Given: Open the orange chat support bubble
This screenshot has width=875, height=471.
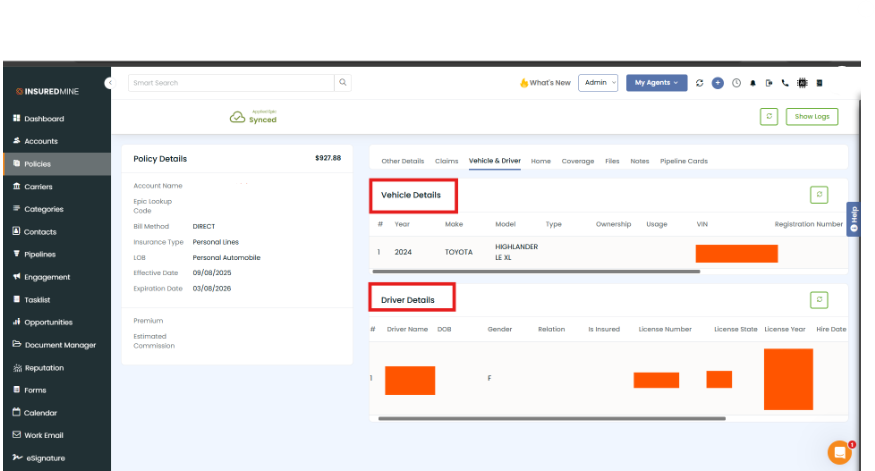Looking at the screenshot, I should pos(839,453).
